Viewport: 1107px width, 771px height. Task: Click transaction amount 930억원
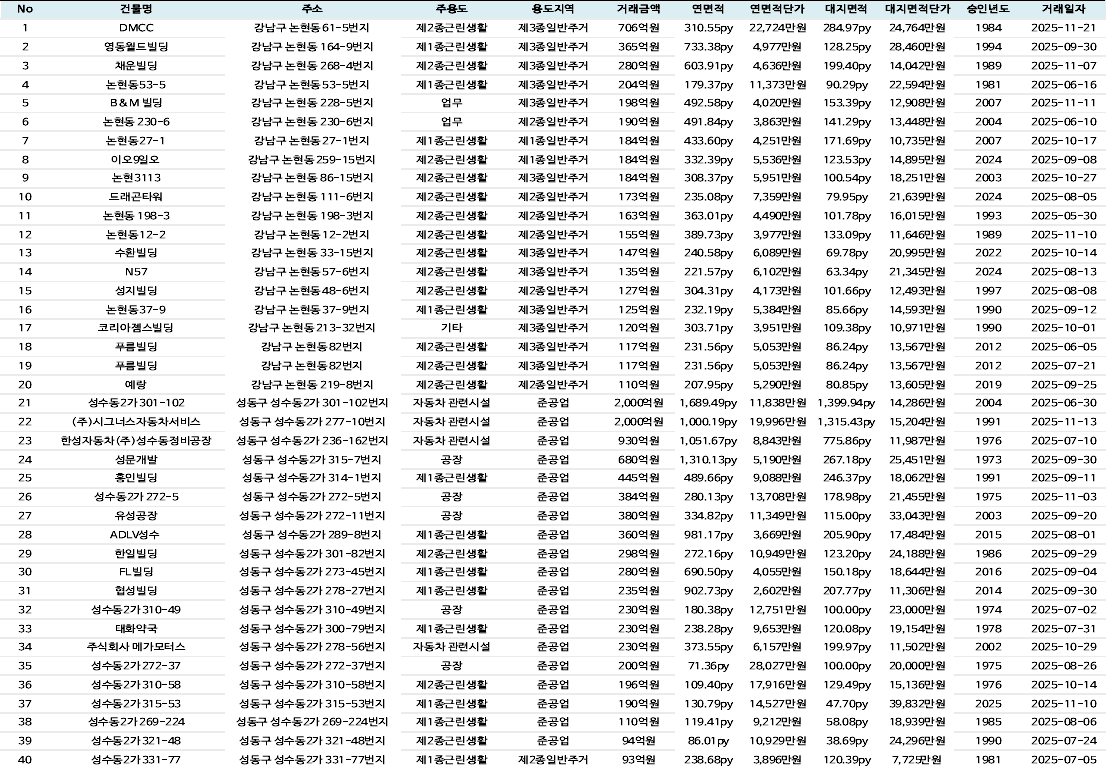[638, 441]
